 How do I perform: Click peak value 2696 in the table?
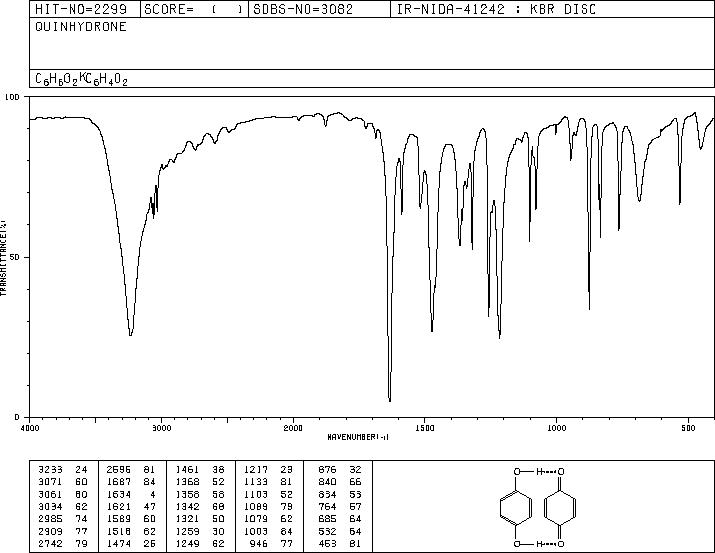[x=119, y=470]
